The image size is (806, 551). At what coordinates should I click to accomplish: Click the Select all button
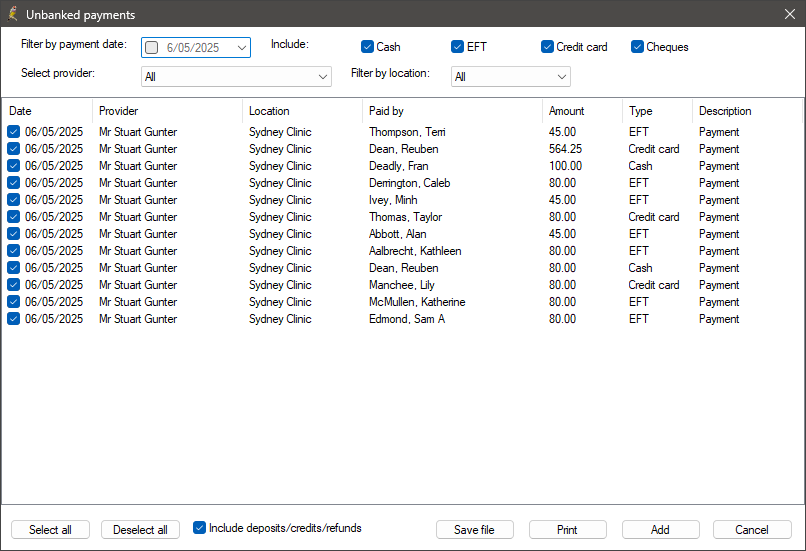(50, 530)
